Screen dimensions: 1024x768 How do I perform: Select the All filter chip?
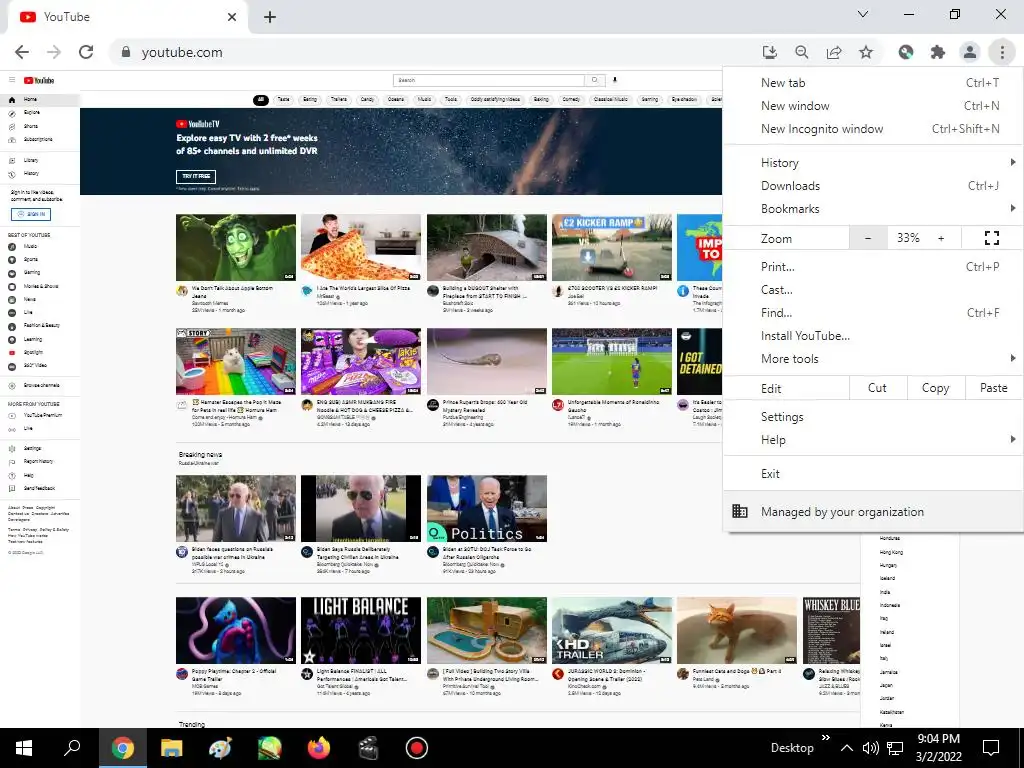click(261, 100)
